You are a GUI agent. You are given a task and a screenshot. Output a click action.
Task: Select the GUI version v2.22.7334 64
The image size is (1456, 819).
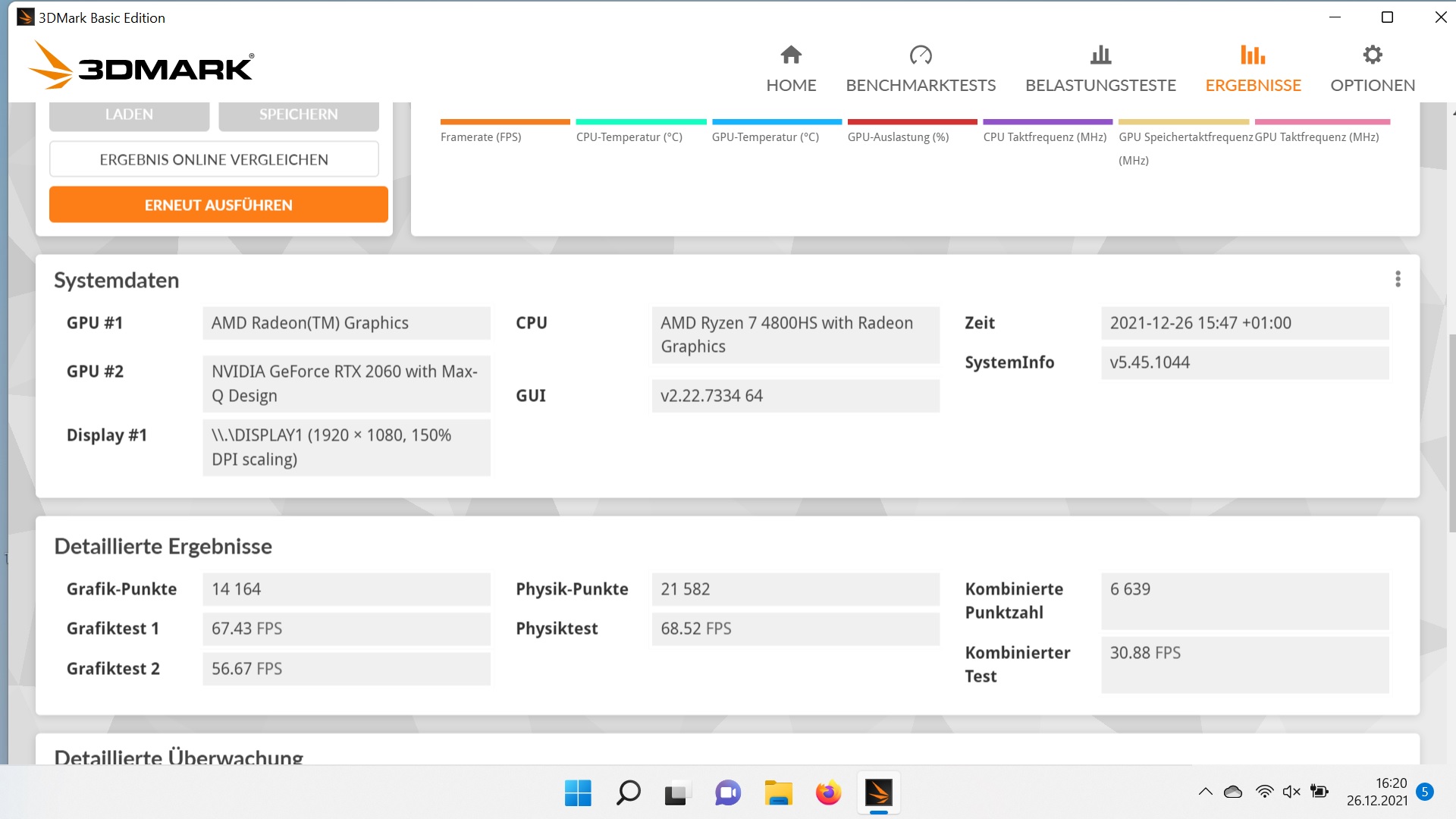[x=795, y=396]
